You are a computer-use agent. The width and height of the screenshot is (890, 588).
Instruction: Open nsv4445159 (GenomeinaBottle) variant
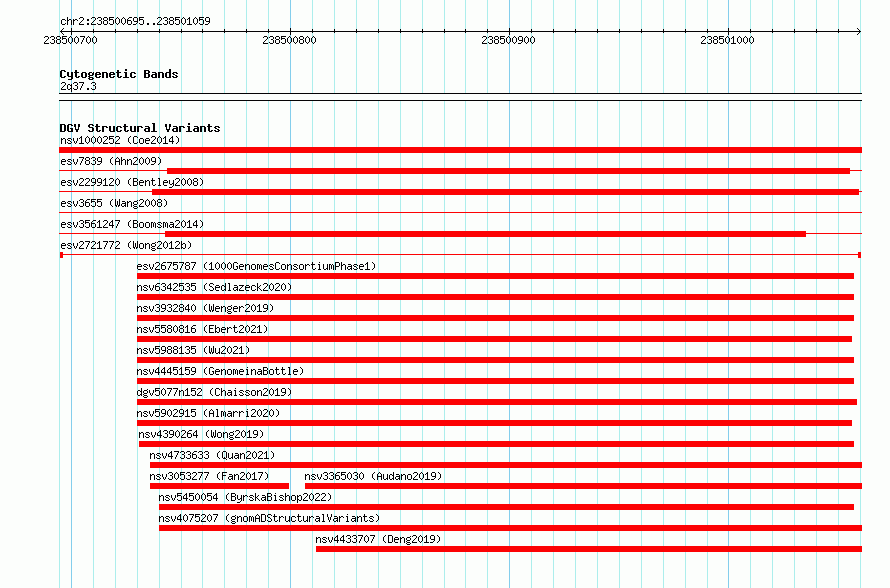[x=220, y=371]
